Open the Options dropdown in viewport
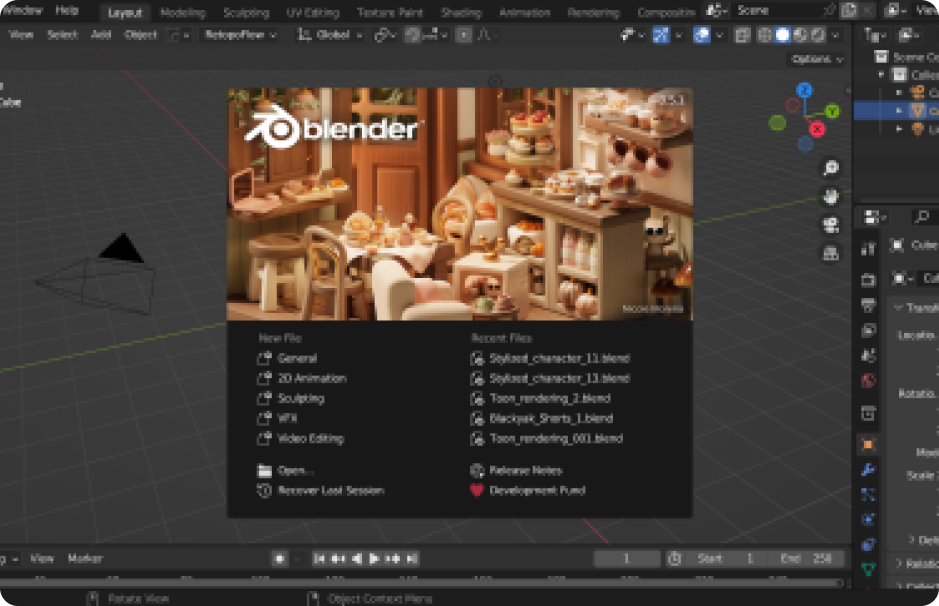Viewport: 939px width, 606px height. (x=817, y=59)
